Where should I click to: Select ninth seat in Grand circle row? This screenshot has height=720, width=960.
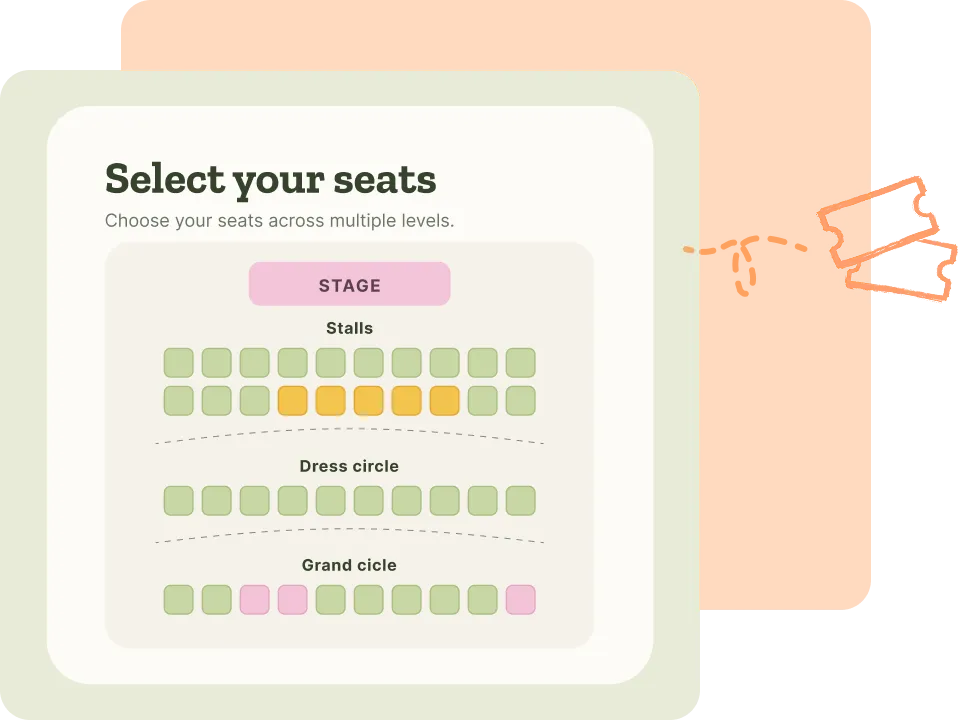pyautogui.click(x=482, y=599)
